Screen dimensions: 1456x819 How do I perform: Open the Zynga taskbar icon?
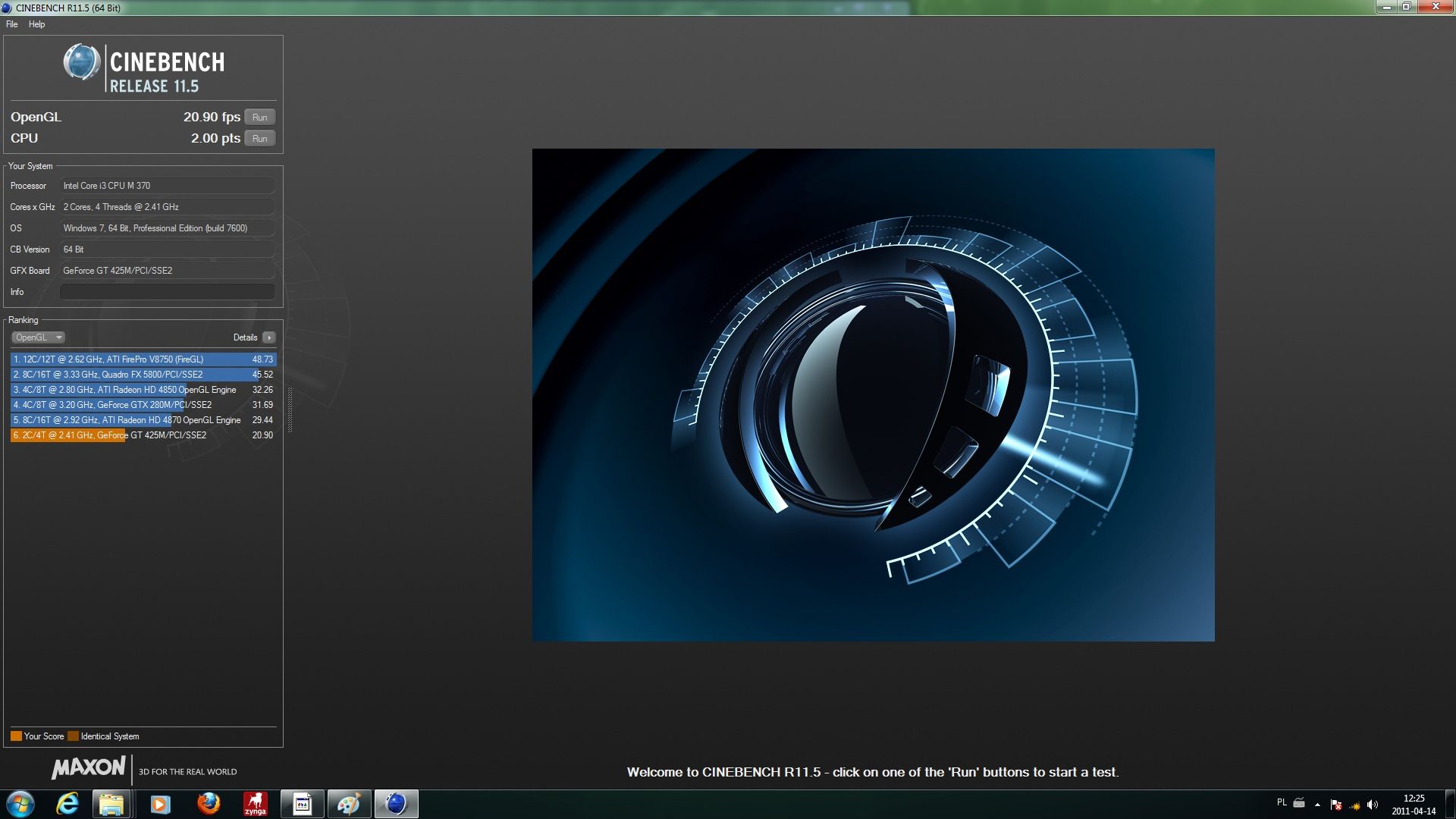[x=255, y=804]
